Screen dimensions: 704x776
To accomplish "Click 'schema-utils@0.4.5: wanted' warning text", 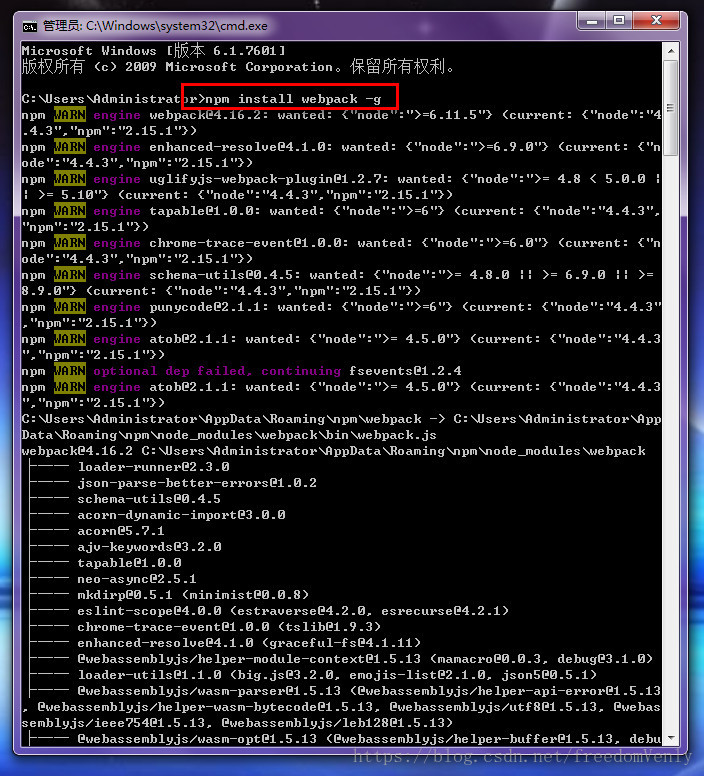I will 257,275.
